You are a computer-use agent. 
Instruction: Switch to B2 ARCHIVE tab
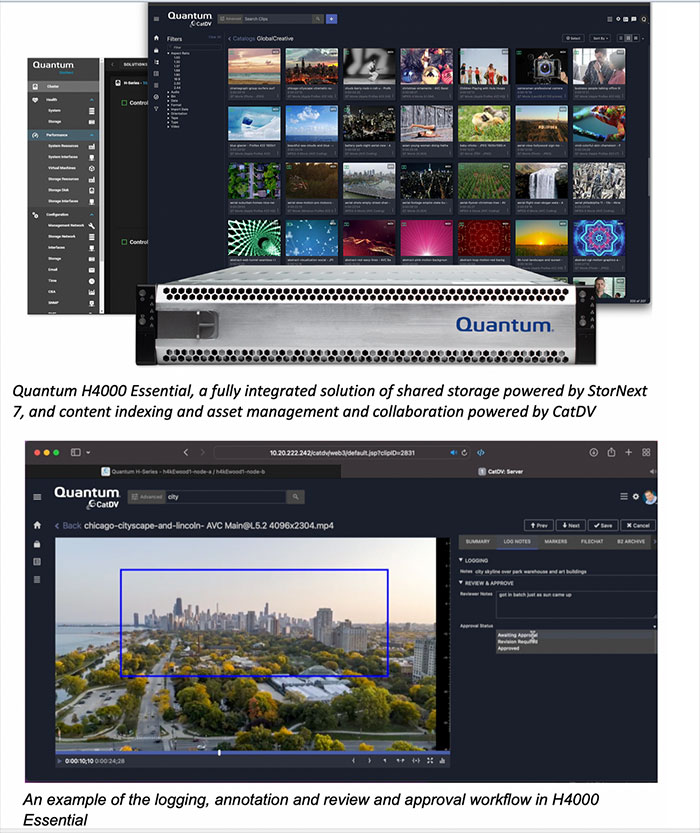coord(631,541)
